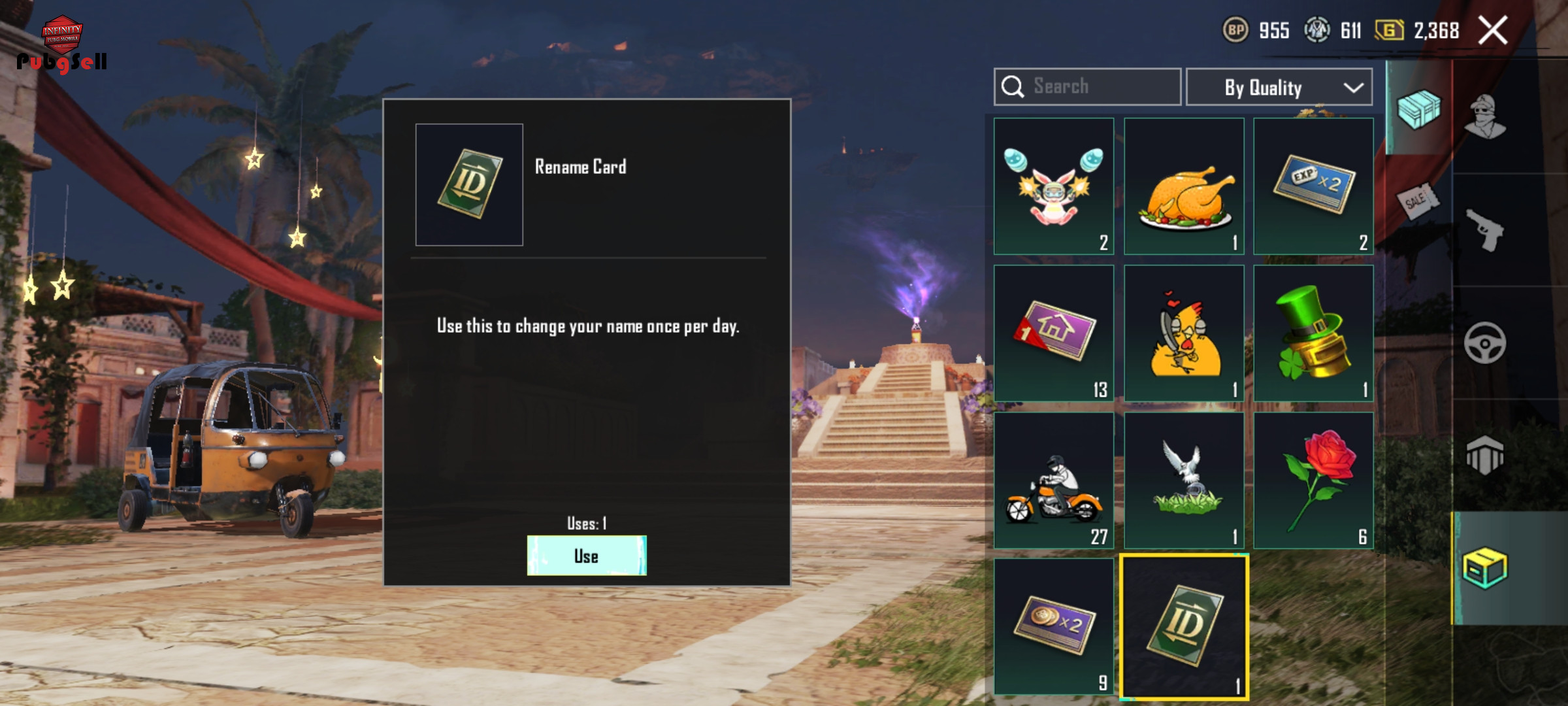Open the vehicles steering wheel tab
Viewport: 1568px width, 706px height.
coord(1485,343)
